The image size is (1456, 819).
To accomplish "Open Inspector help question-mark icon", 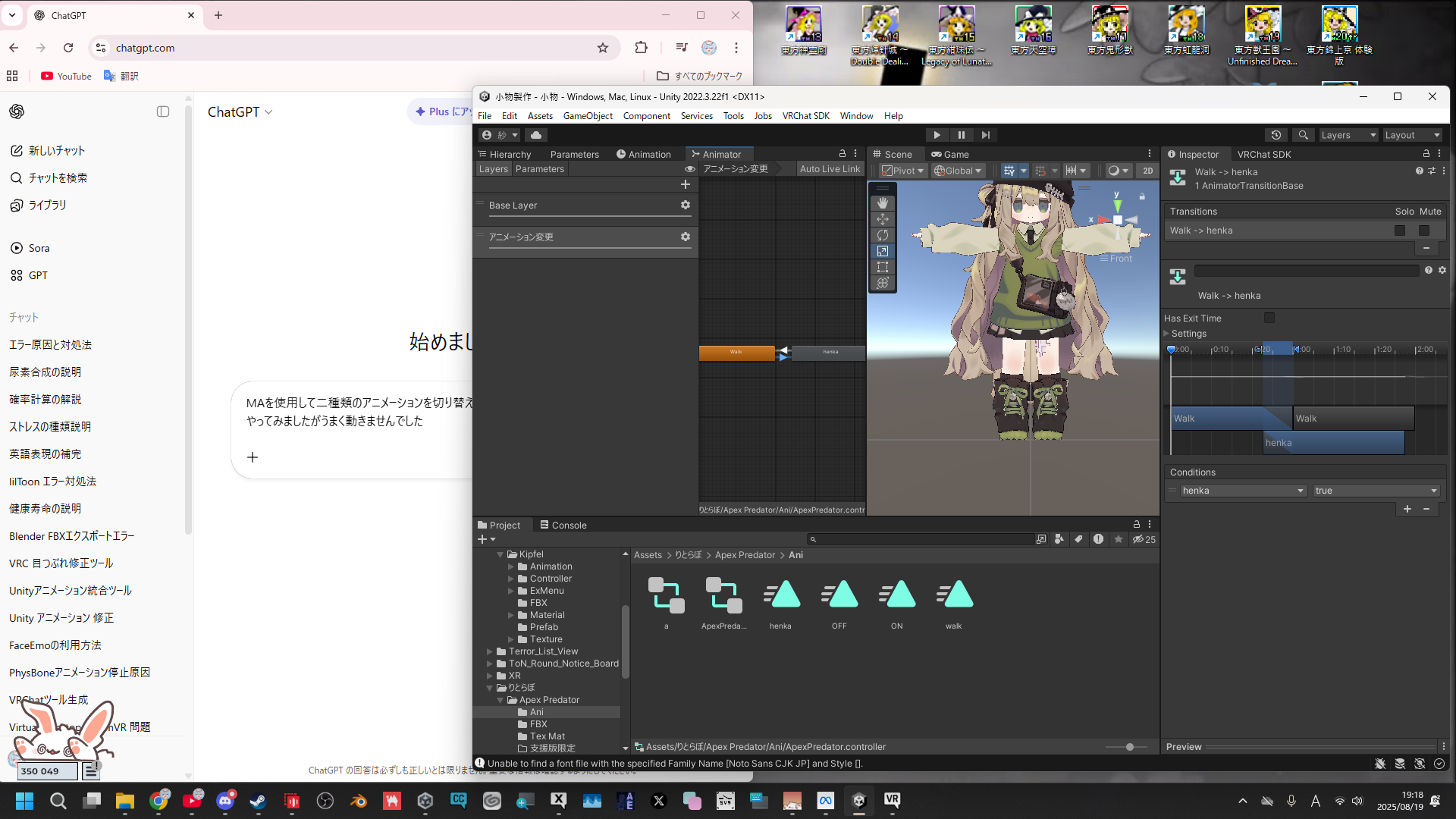I will pyautogui.click(x=1419, y=171).
